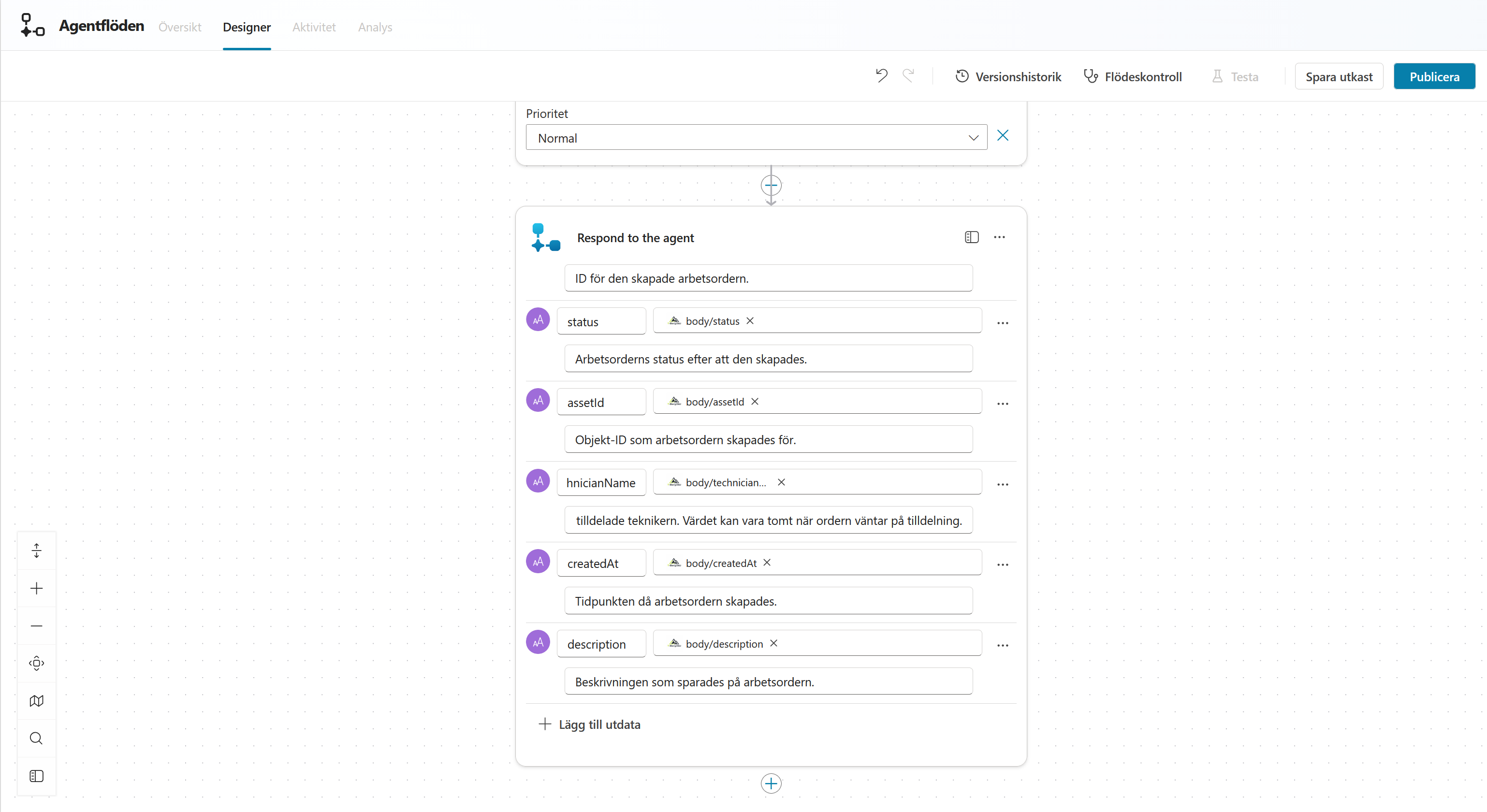Screen dimensions: 1487x812
Task: Remove the body/assetId token
Action: (755, 402)
